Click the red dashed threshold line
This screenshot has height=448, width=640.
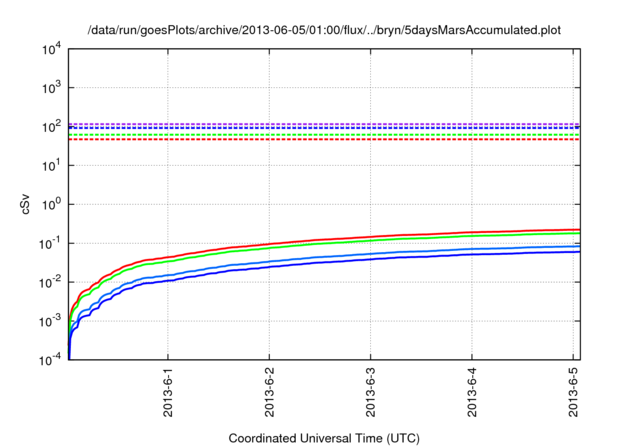click(x=324, y=140)
